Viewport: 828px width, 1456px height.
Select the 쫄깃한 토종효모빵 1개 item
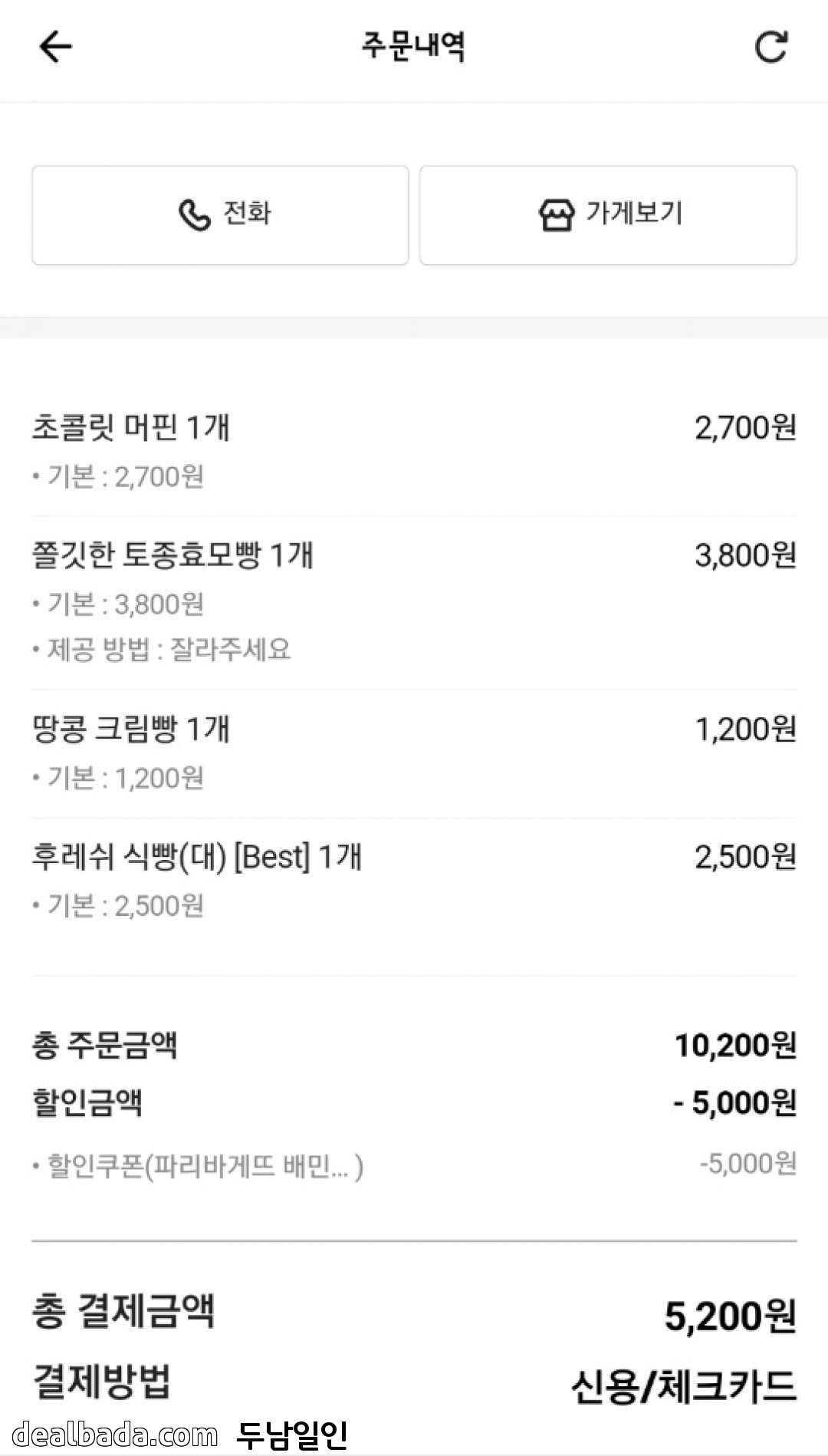coord(172,555)
